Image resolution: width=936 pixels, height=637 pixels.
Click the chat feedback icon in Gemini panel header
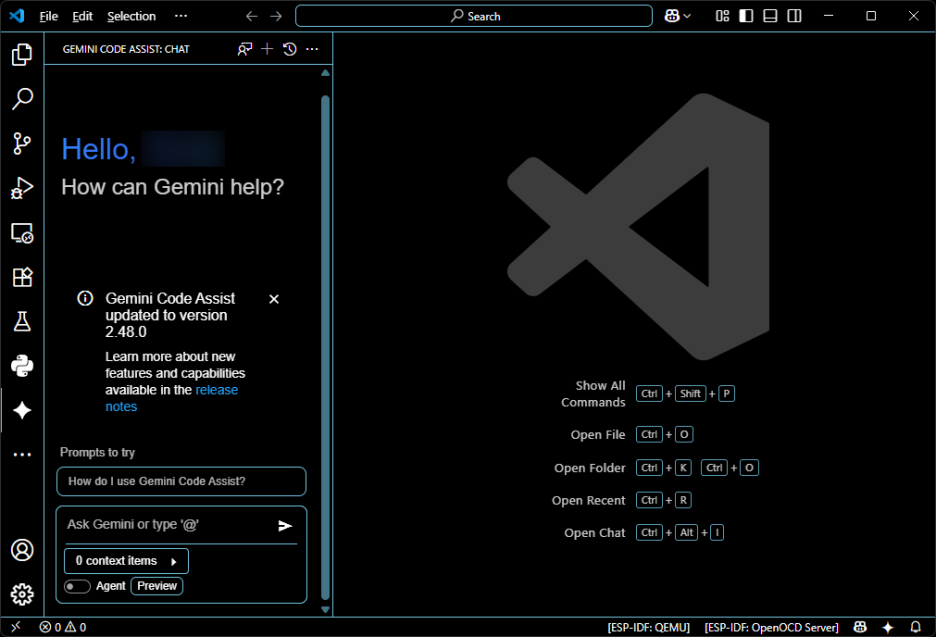245,49
